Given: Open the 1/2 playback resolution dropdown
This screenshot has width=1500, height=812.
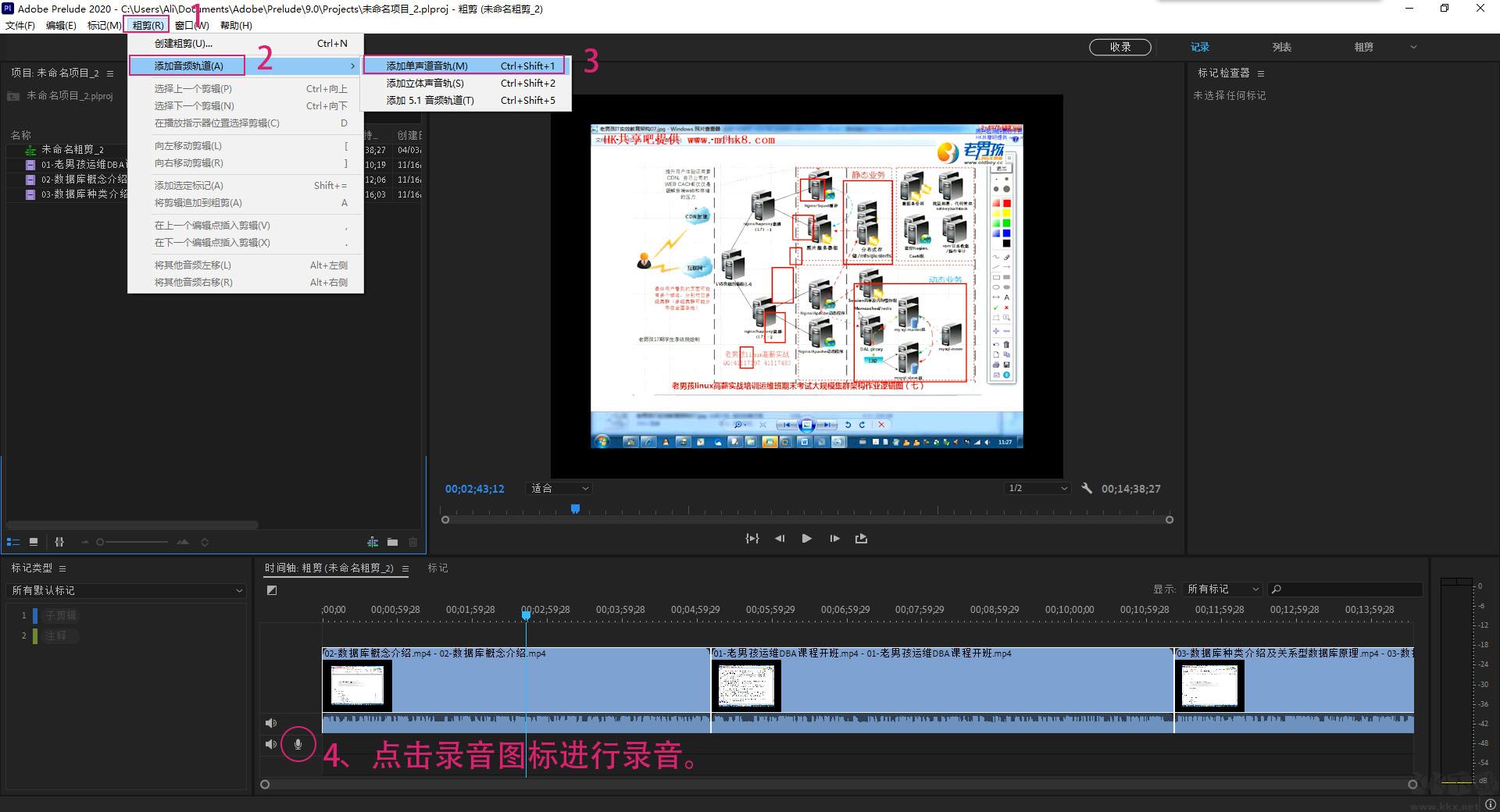Looking at the screenshot, I should pyautogui.click(x=1037, y=488).
